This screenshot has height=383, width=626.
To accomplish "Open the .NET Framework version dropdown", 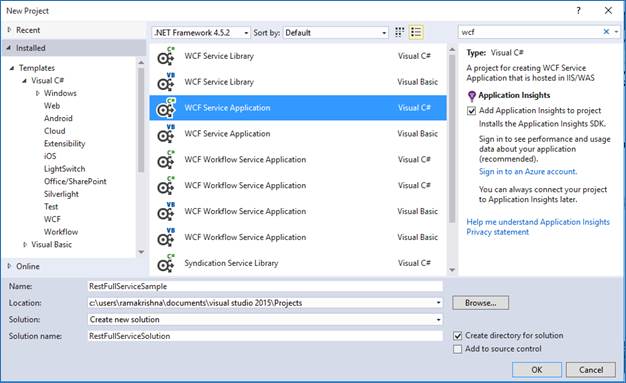I will [x=201, y=33].
